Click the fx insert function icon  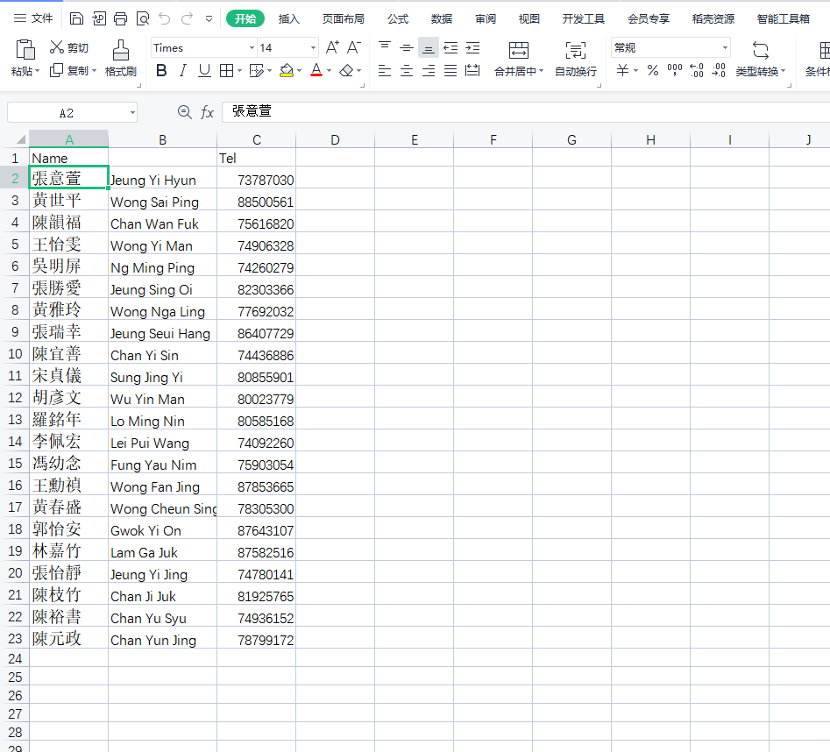[207, 112]
